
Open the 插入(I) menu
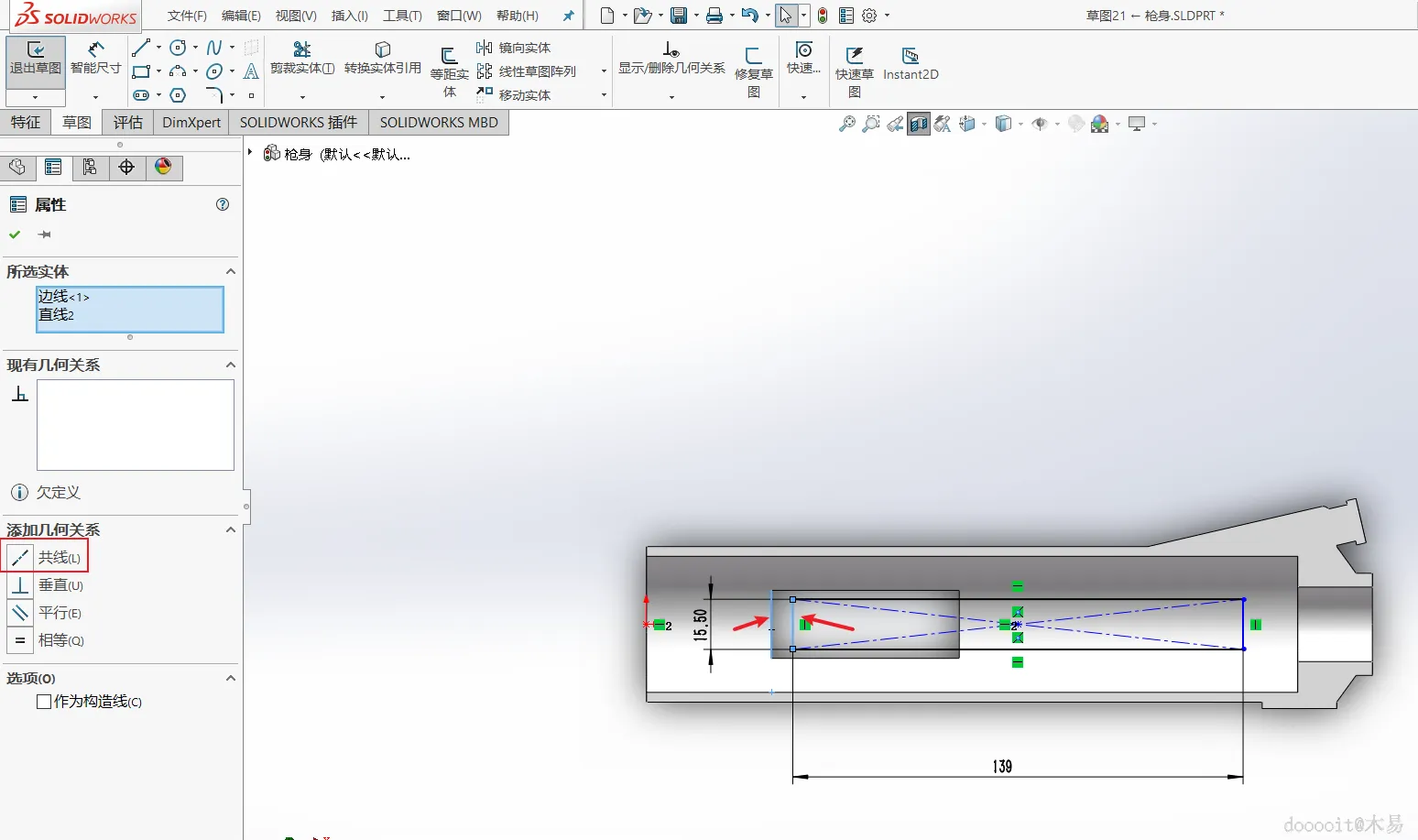point(350,16)
